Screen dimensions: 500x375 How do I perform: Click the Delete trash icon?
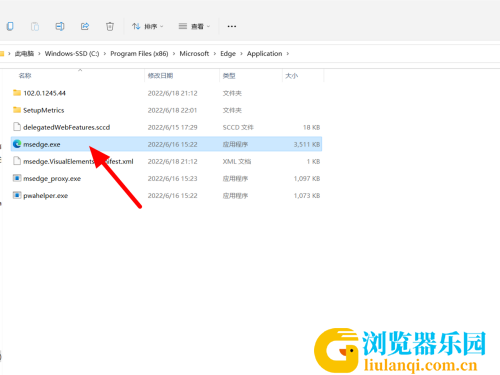click(x=110, y=26)
